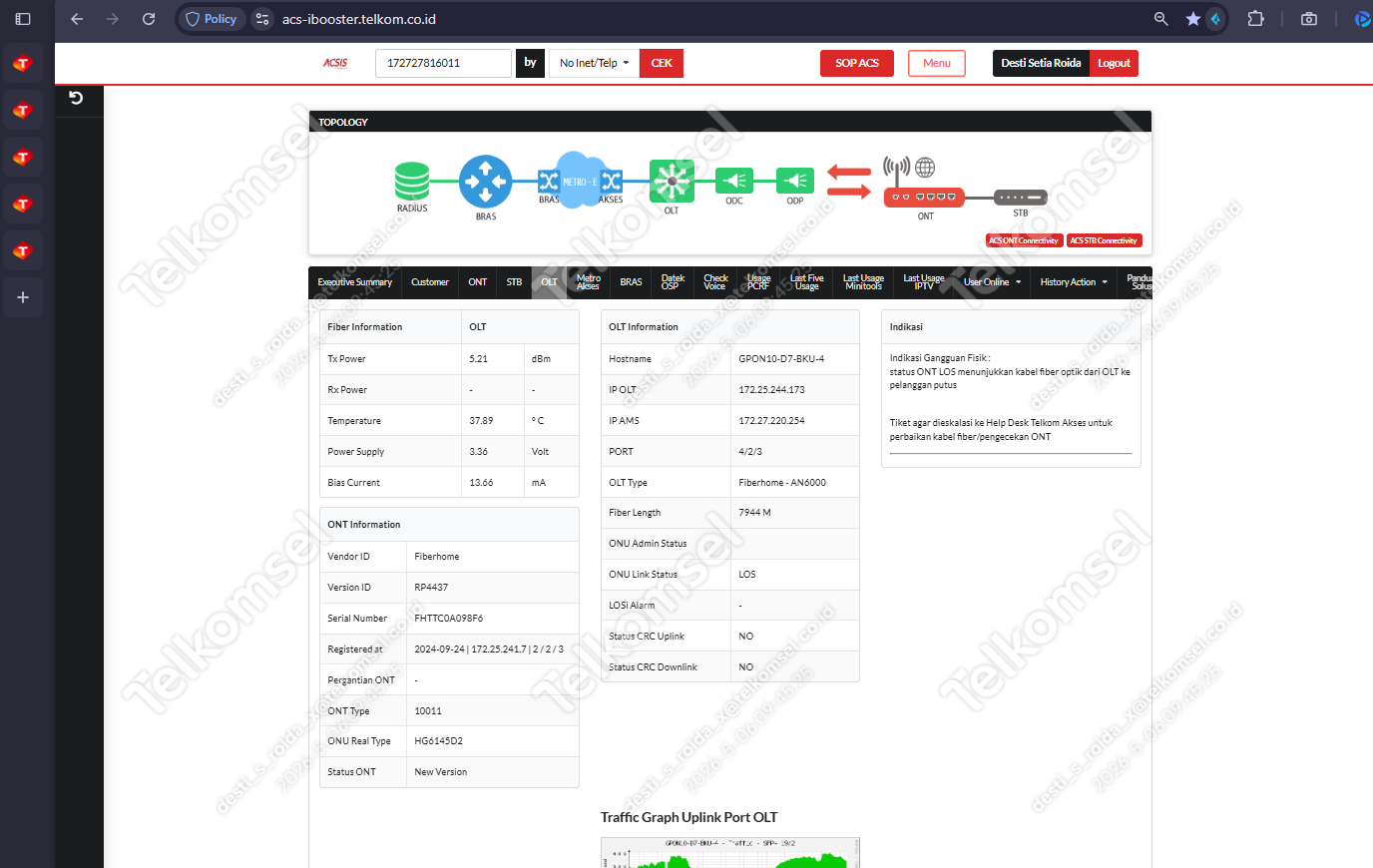Image resolution: width=1373 pixels, height=868 pixels.
Task: Click the ACS ONT Connectivity button
Action: (1023, 240)
